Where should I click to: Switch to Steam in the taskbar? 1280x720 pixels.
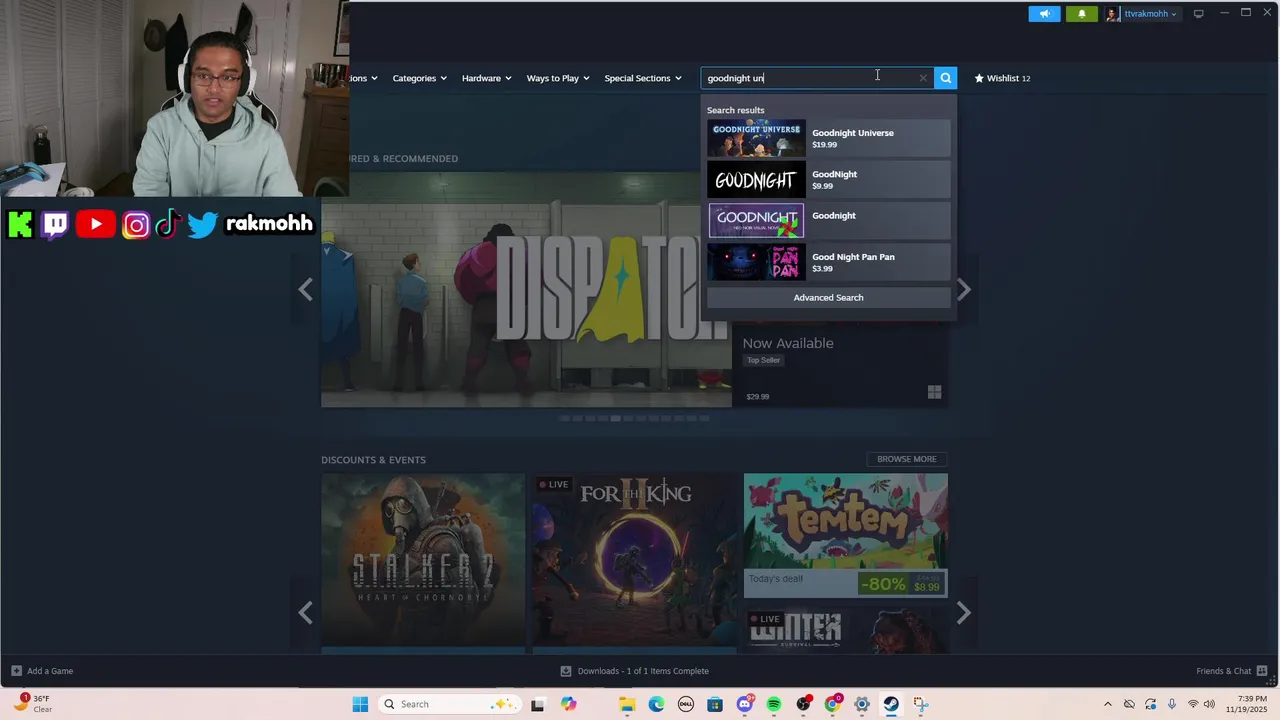891,704
